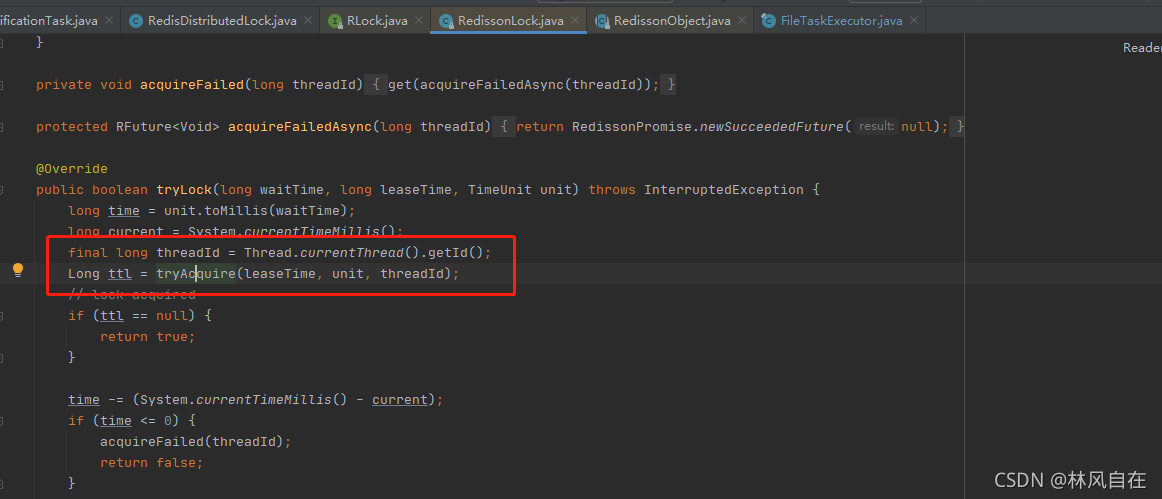Close the RedissonLock.java tab
This screenshot has height=499, width=1162.
click(x=577, y=21)
